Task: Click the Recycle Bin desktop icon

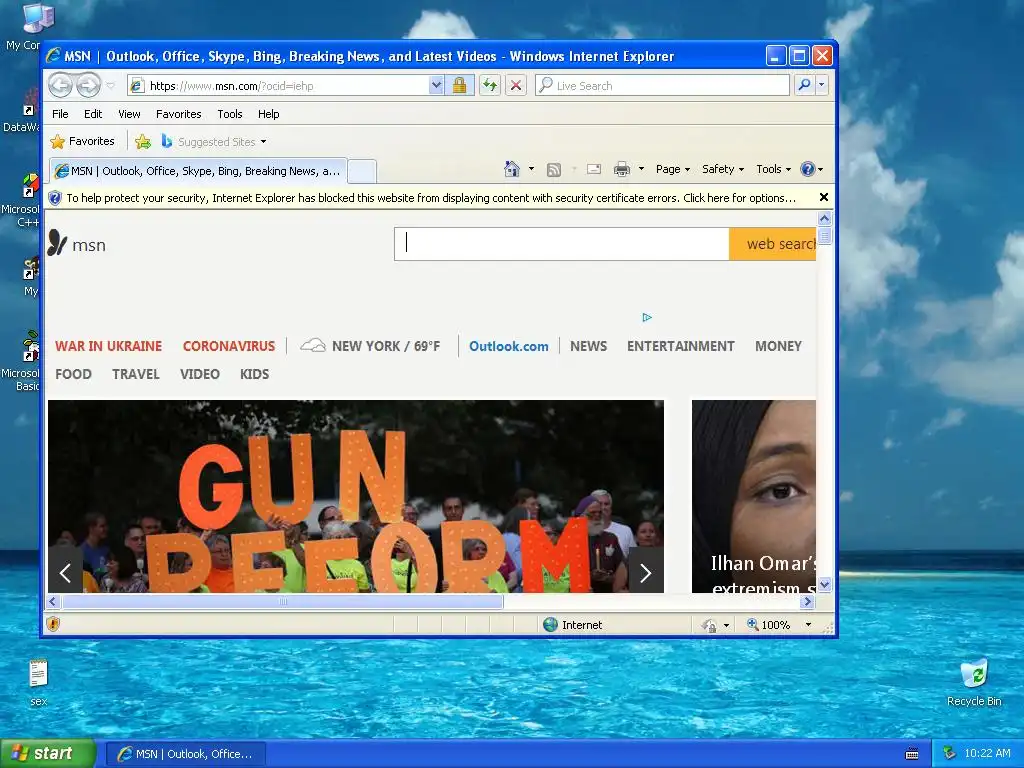Action: tap(974, 683)
